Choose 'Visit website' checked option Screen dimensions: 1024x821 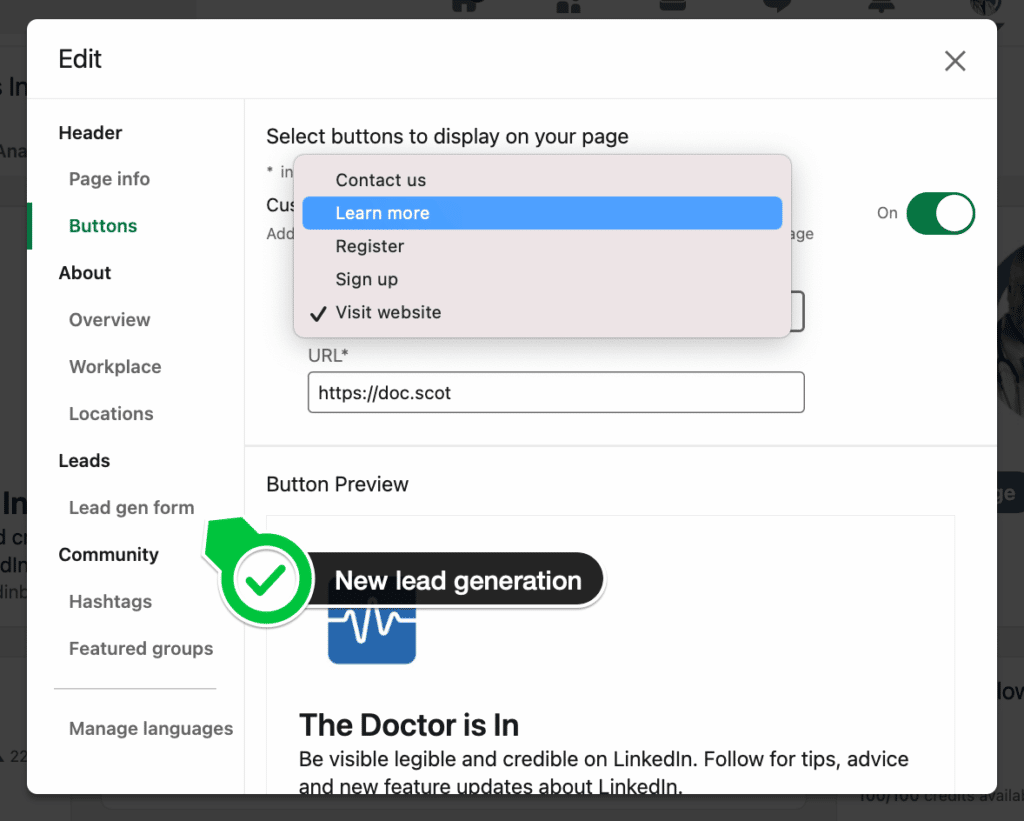tap(542, 312)
